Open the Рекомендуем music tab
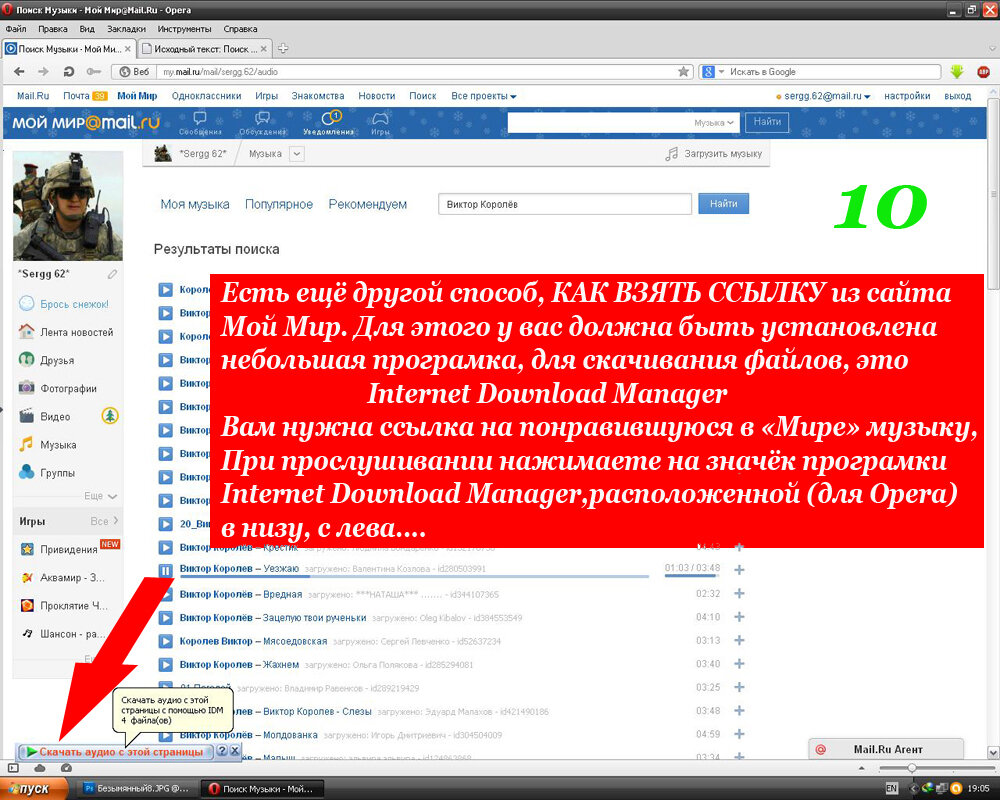Viewport: 1000px width, 800px height. 367,204
